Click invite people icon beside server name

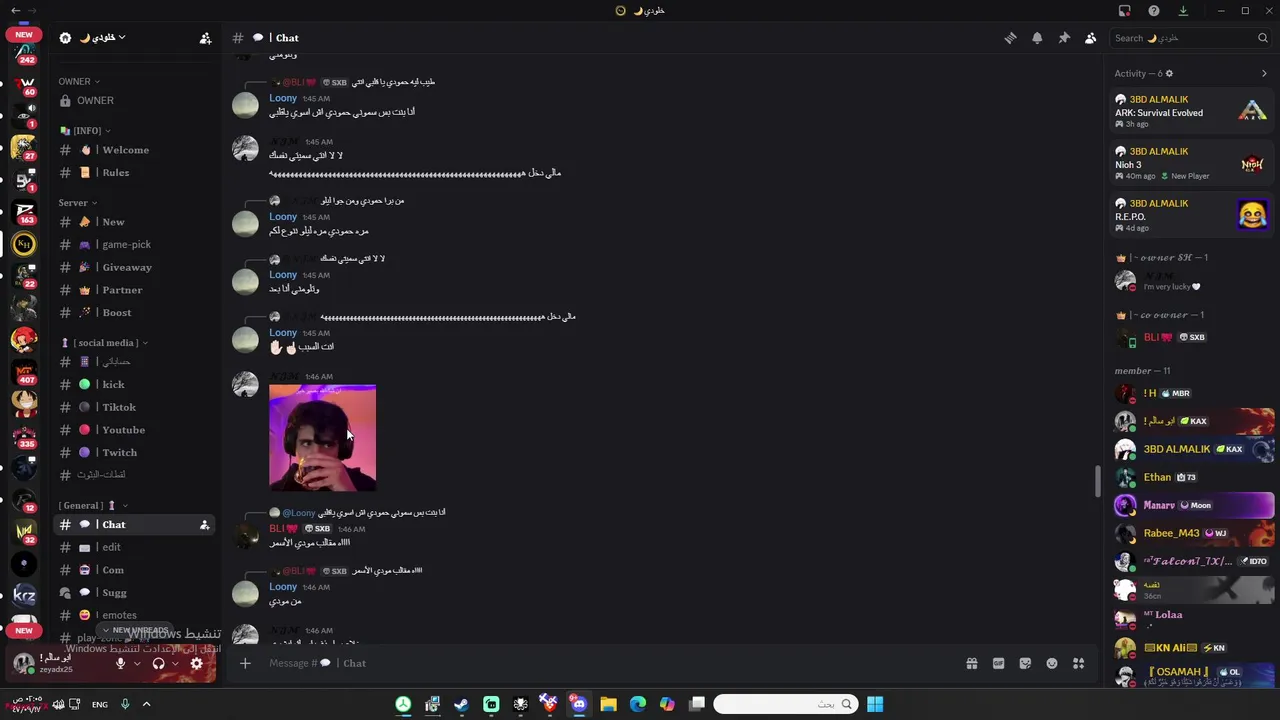pyautogui.click(x=205, y=38)
